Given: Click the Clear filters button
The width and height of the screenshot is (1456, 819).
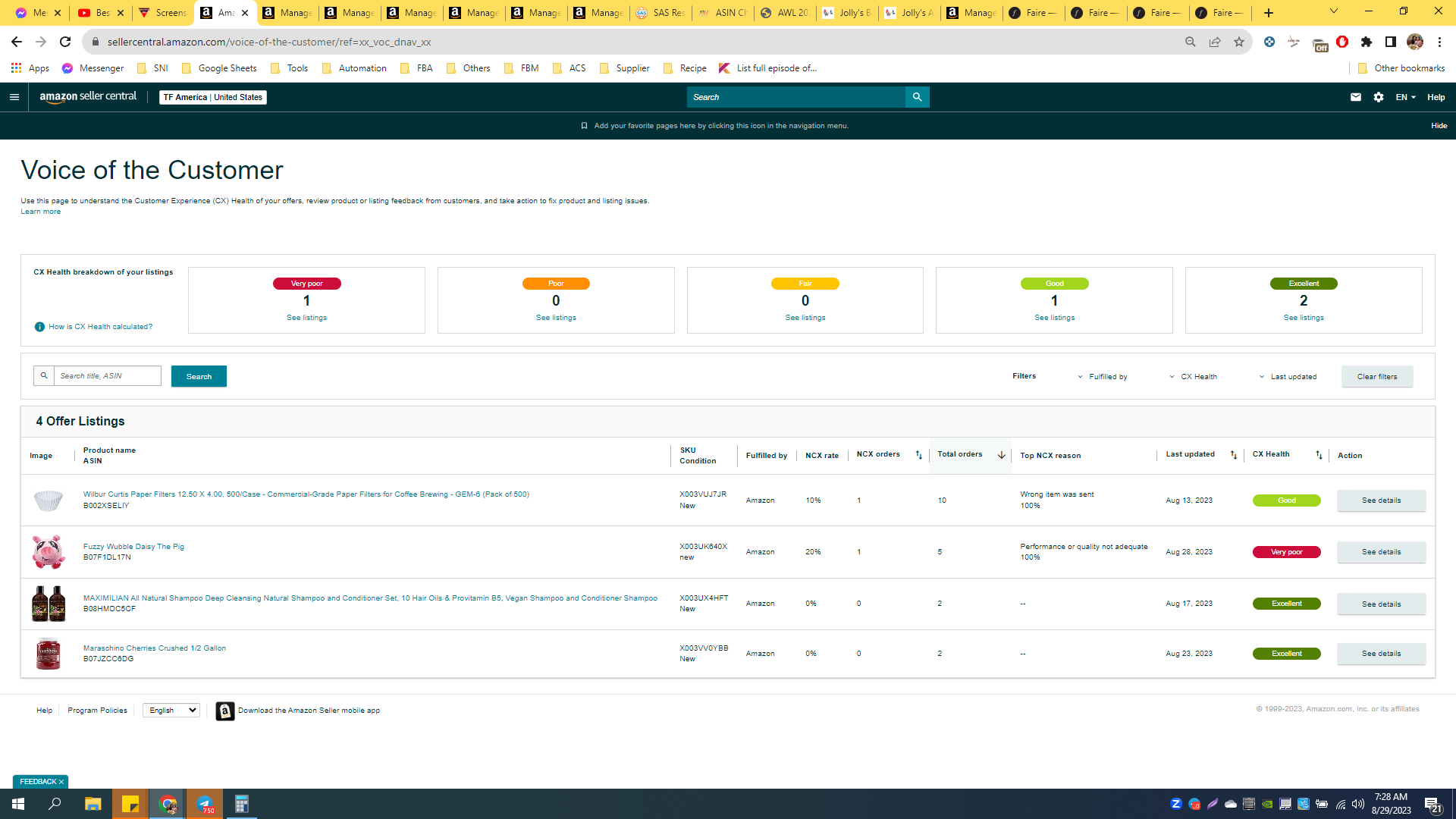Looking at the screenshot, I should click(x=1377, y=377).
